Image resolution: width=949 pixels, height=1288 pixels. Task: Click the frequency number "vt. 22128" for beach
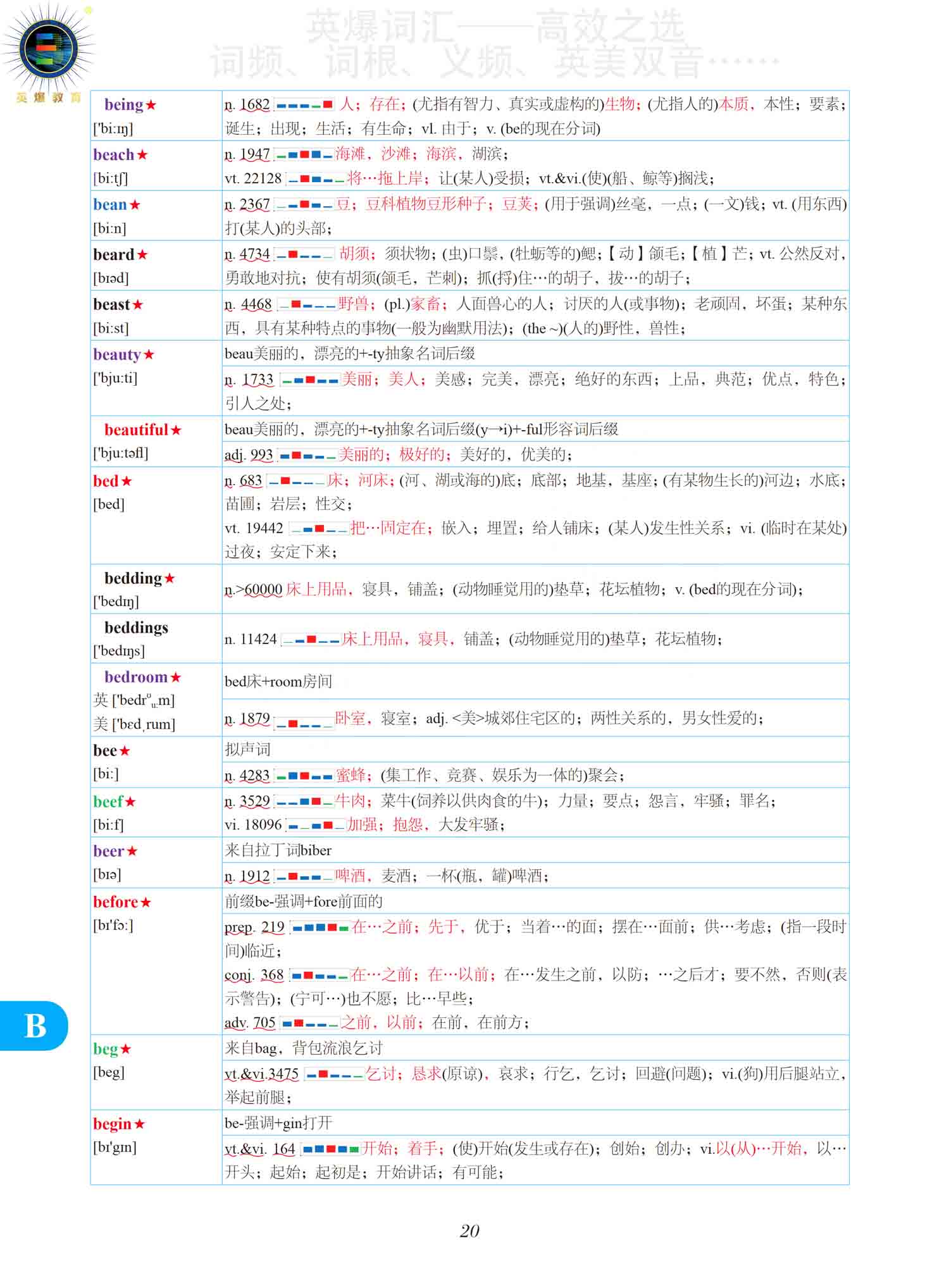pos(253,179)
